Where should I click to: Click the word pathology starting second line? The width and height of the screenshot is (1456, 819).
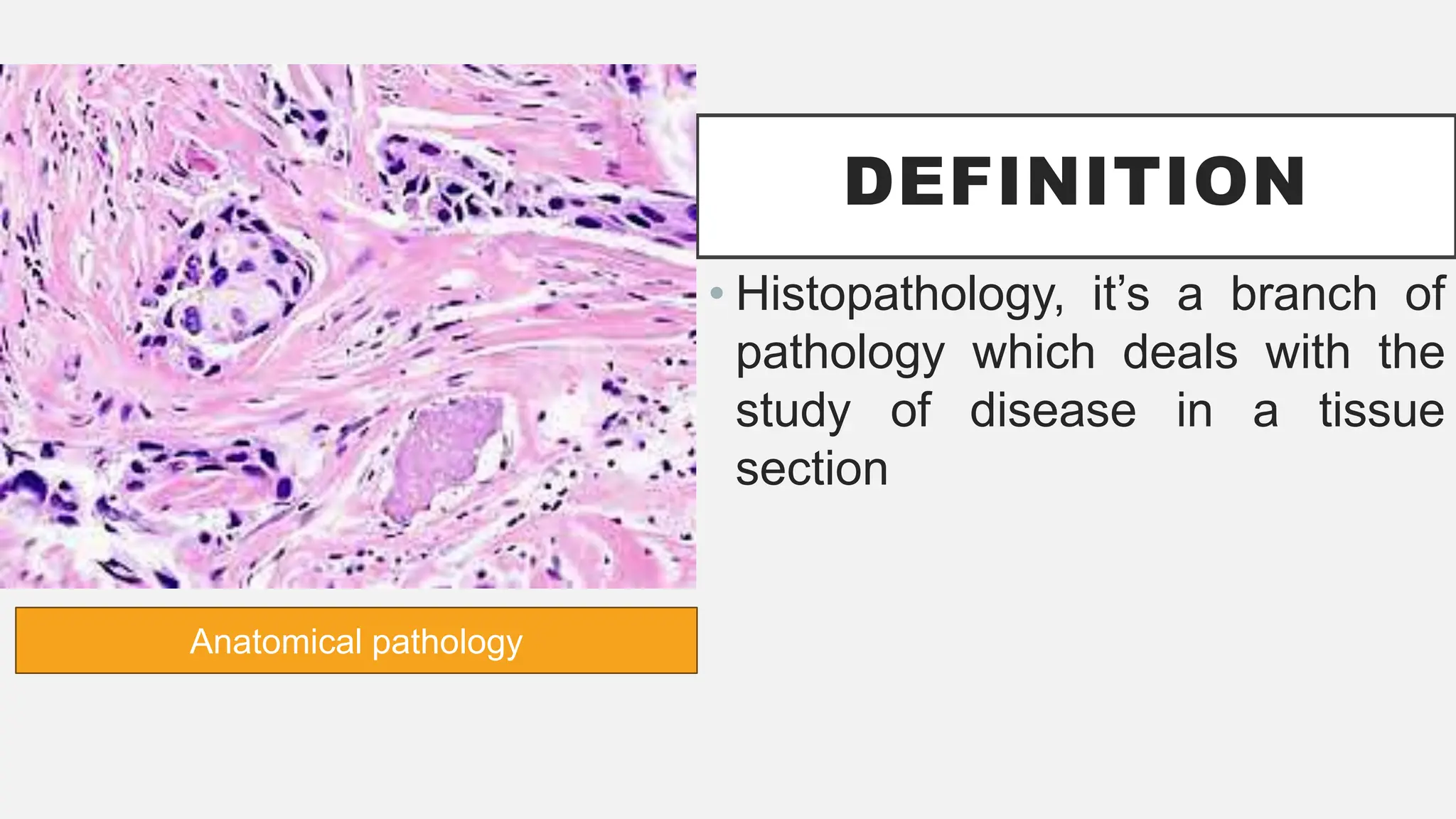coord(840,353)
